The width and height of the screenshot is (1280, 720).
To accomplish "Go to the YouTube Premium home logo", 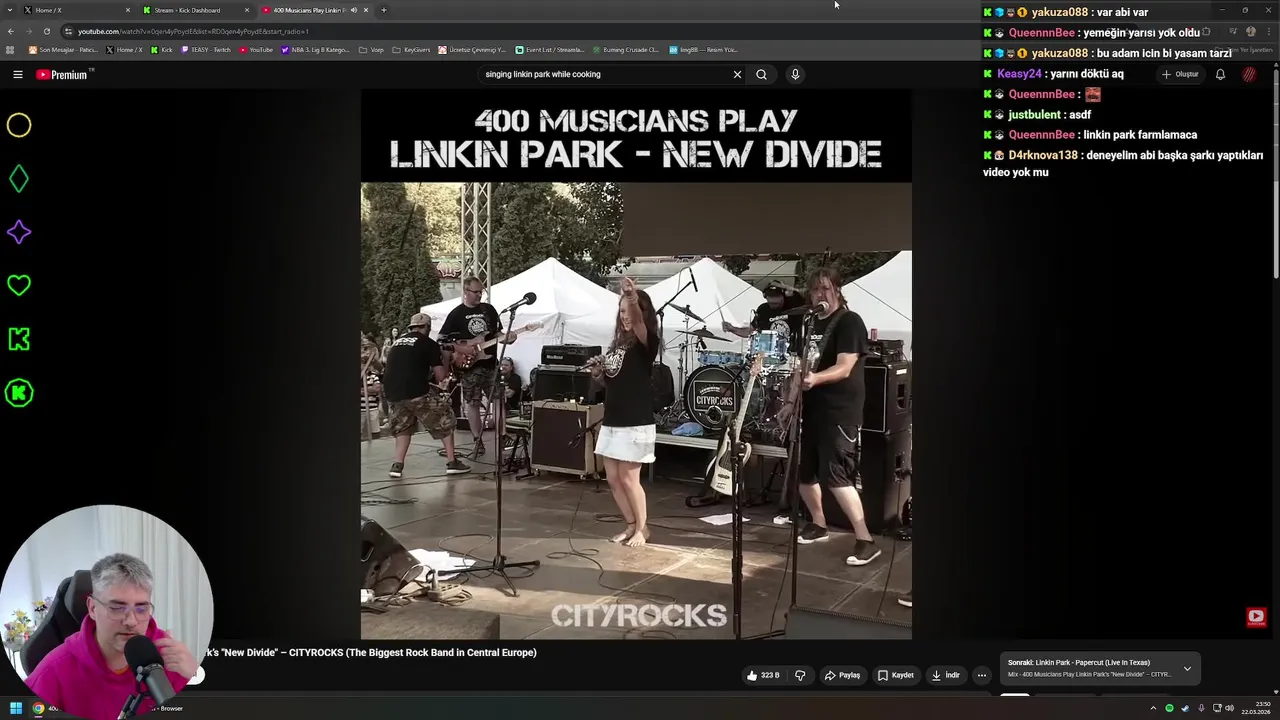I will pyautogui.click(x=62, y=75).
